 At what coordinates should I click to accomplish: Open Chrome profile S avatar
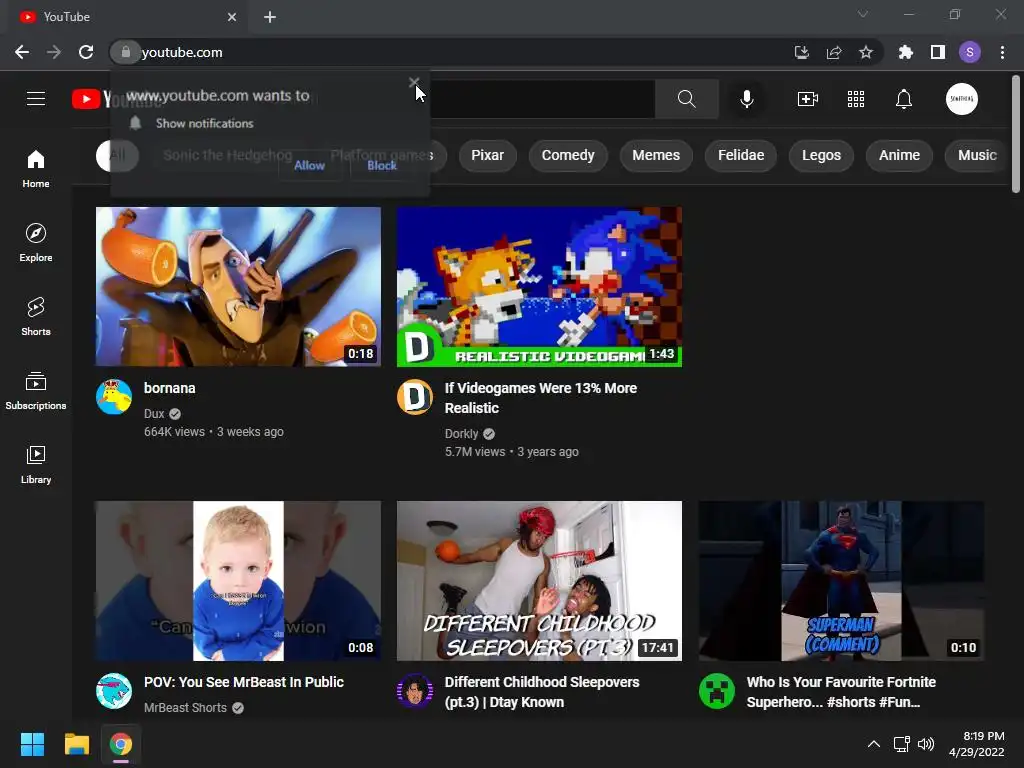(970, 52)
